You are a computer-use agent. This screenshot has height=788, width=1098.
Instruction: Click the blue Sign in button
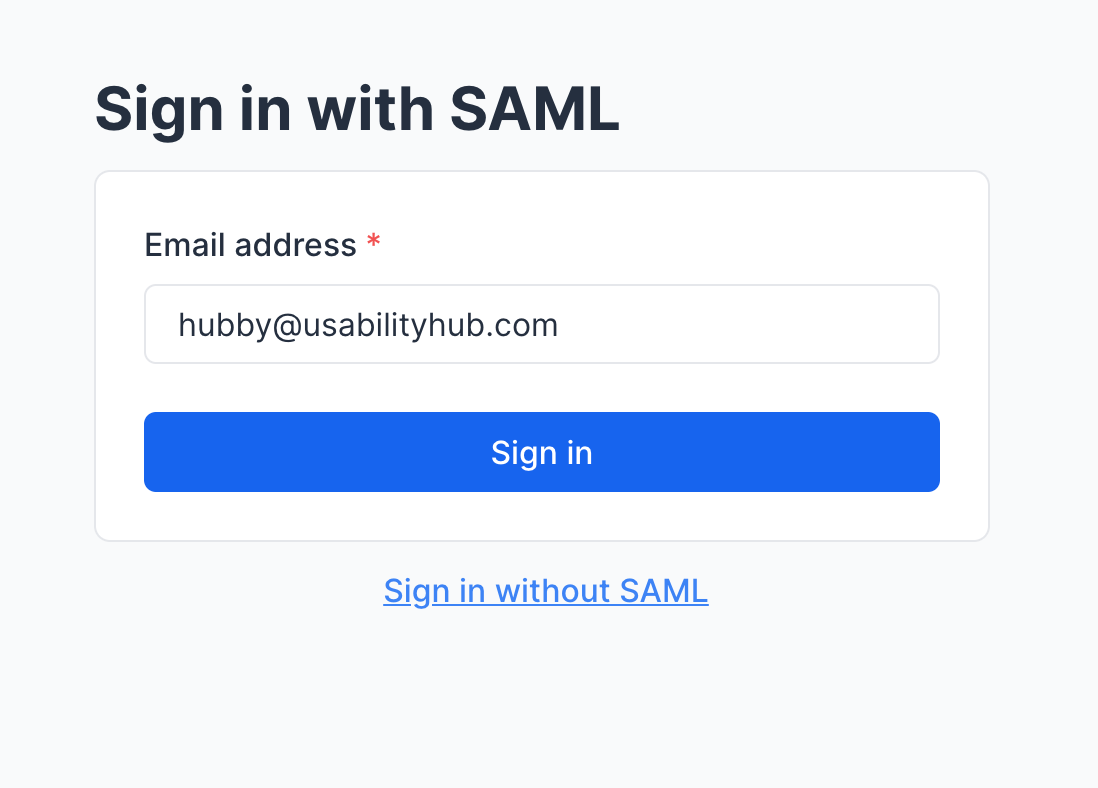[x=541, y=452]
